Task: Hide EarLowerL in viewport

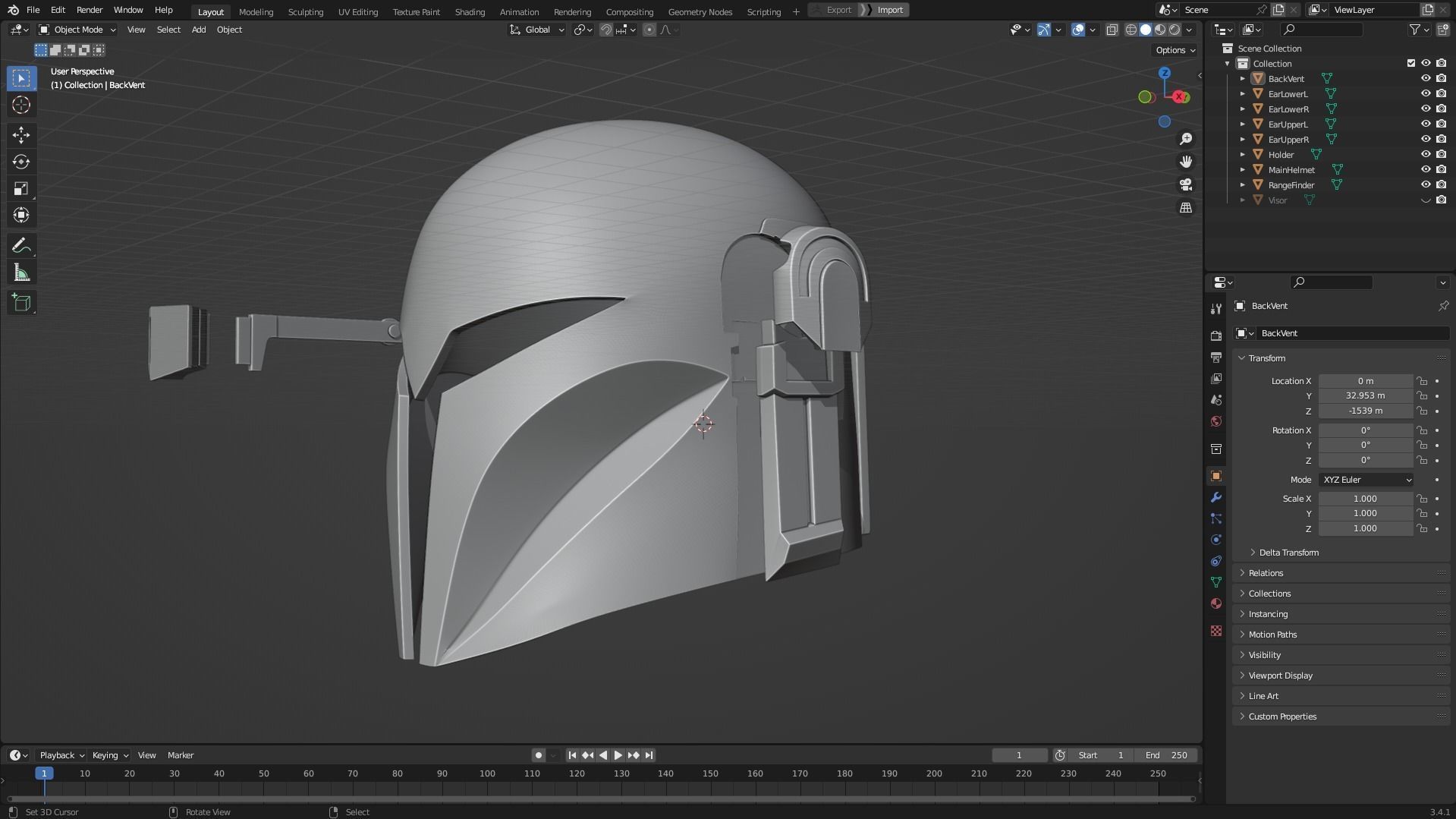Action: point(1426,93)
